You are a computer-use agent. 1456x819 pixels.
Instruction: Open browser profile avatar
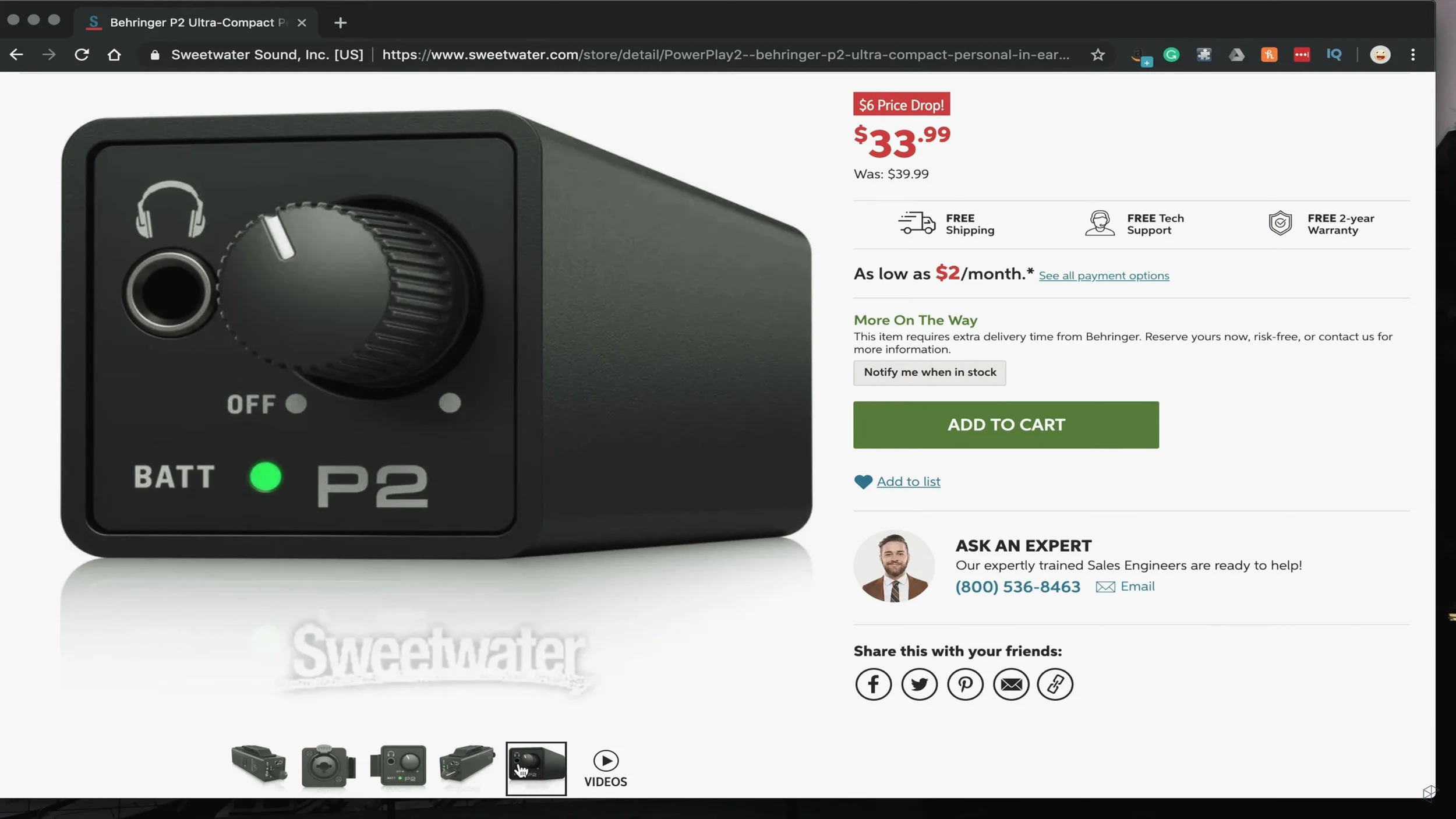(x=1380, y=55)
